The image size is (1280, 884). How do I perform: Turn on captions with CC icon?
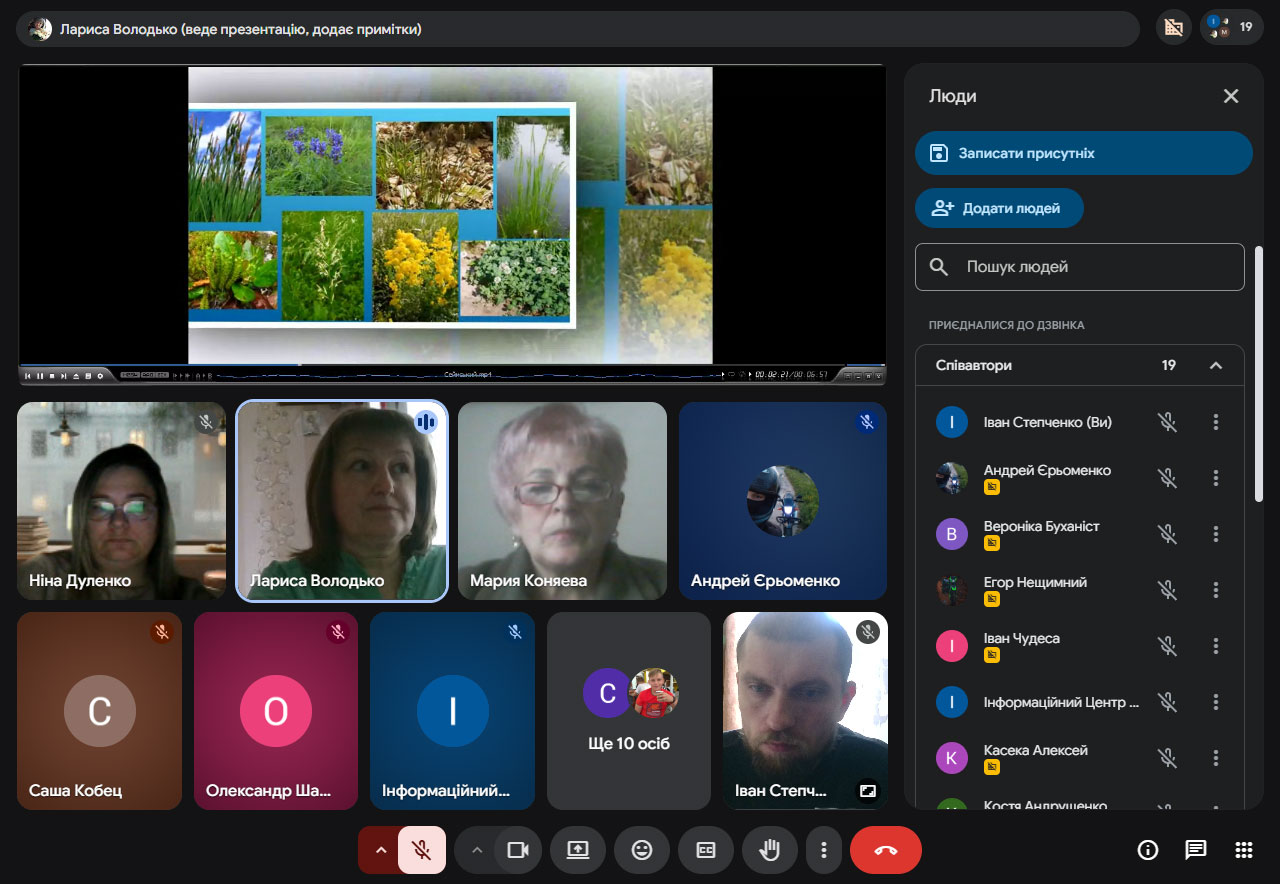[706, 850]
